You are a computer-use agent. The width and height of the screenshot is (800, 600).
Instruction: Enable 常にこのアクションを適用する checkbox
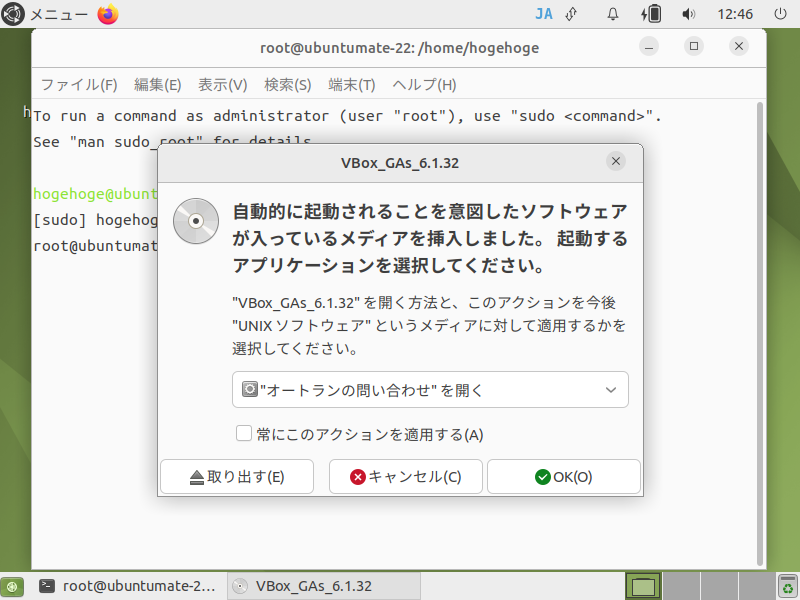(243, 433)
